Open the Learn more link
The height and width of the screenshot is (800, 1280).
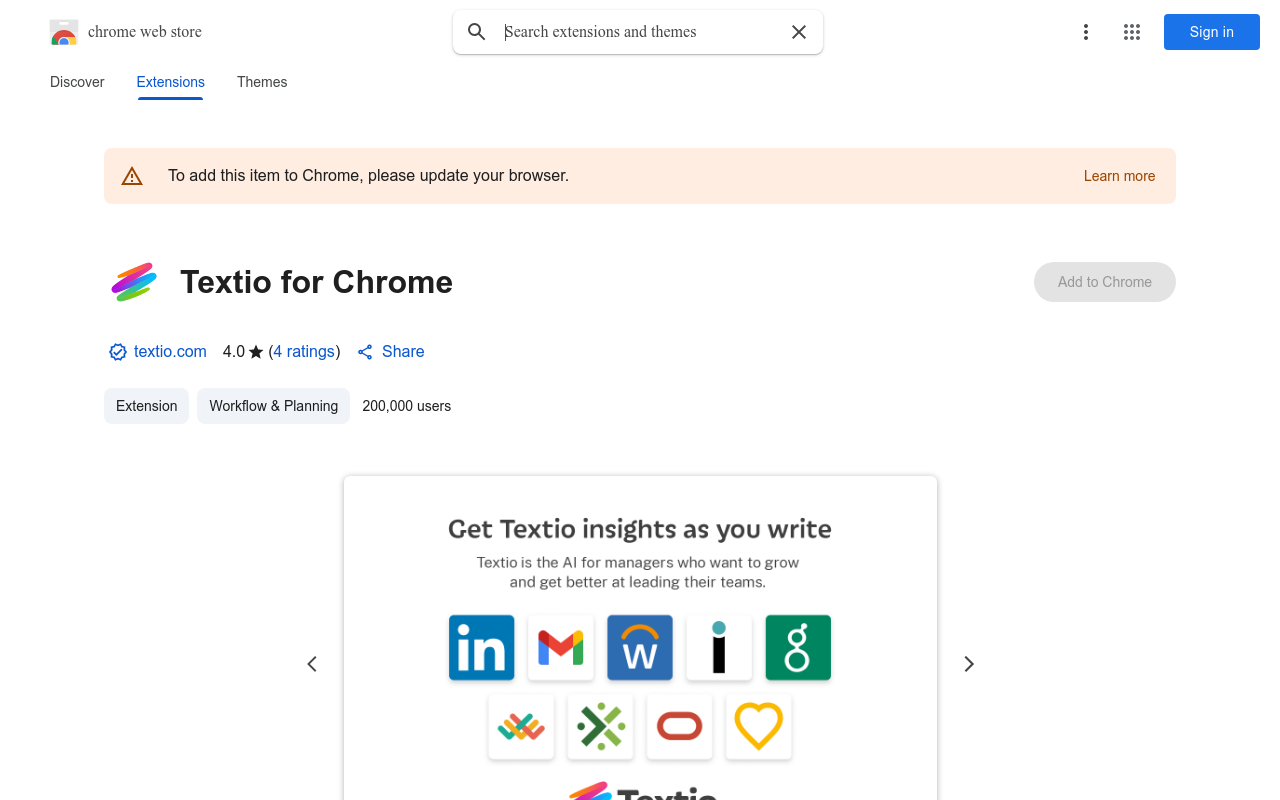[1119, 176]
